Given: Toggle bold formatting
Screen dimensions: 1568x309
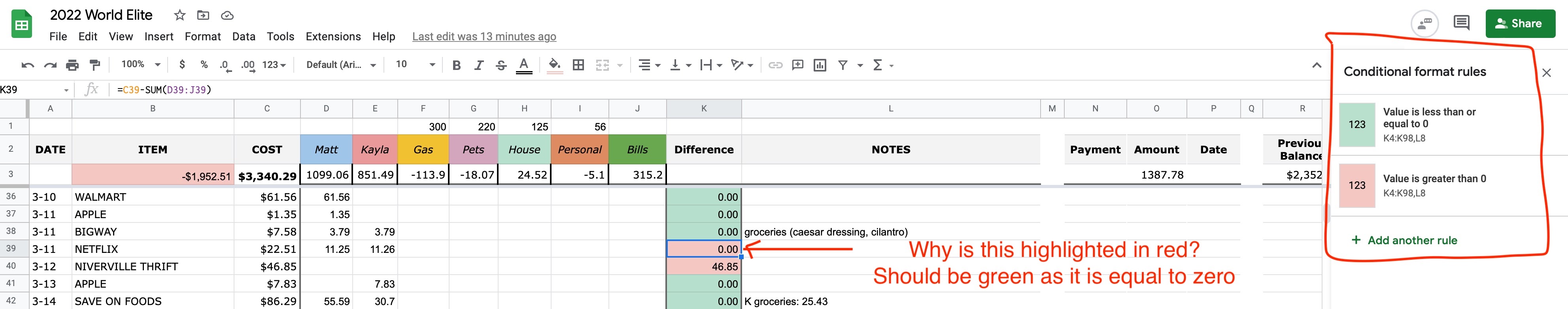Looking at the screenshot, I should pyautogui.click(x=457, y=65).
